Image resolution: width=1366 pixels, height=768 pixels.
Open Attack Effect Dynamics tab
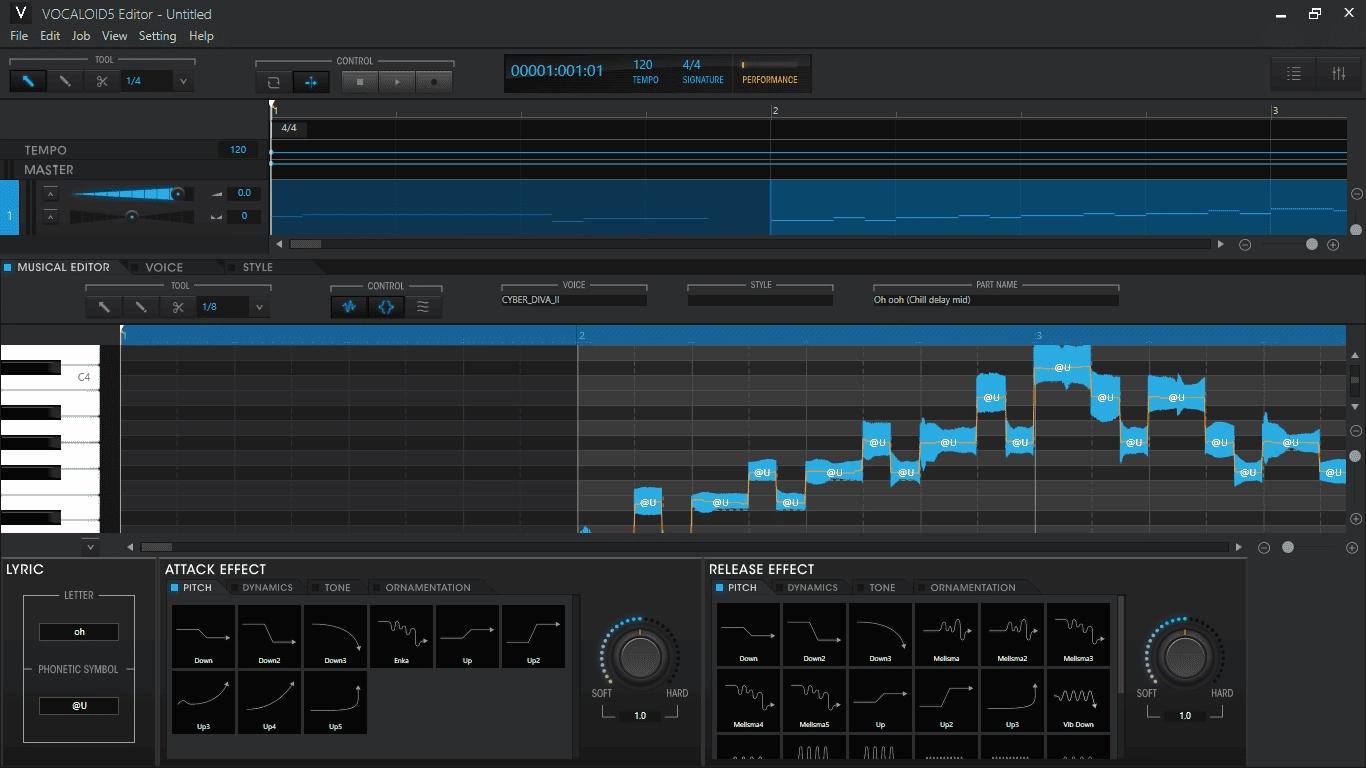pos(267,588)
